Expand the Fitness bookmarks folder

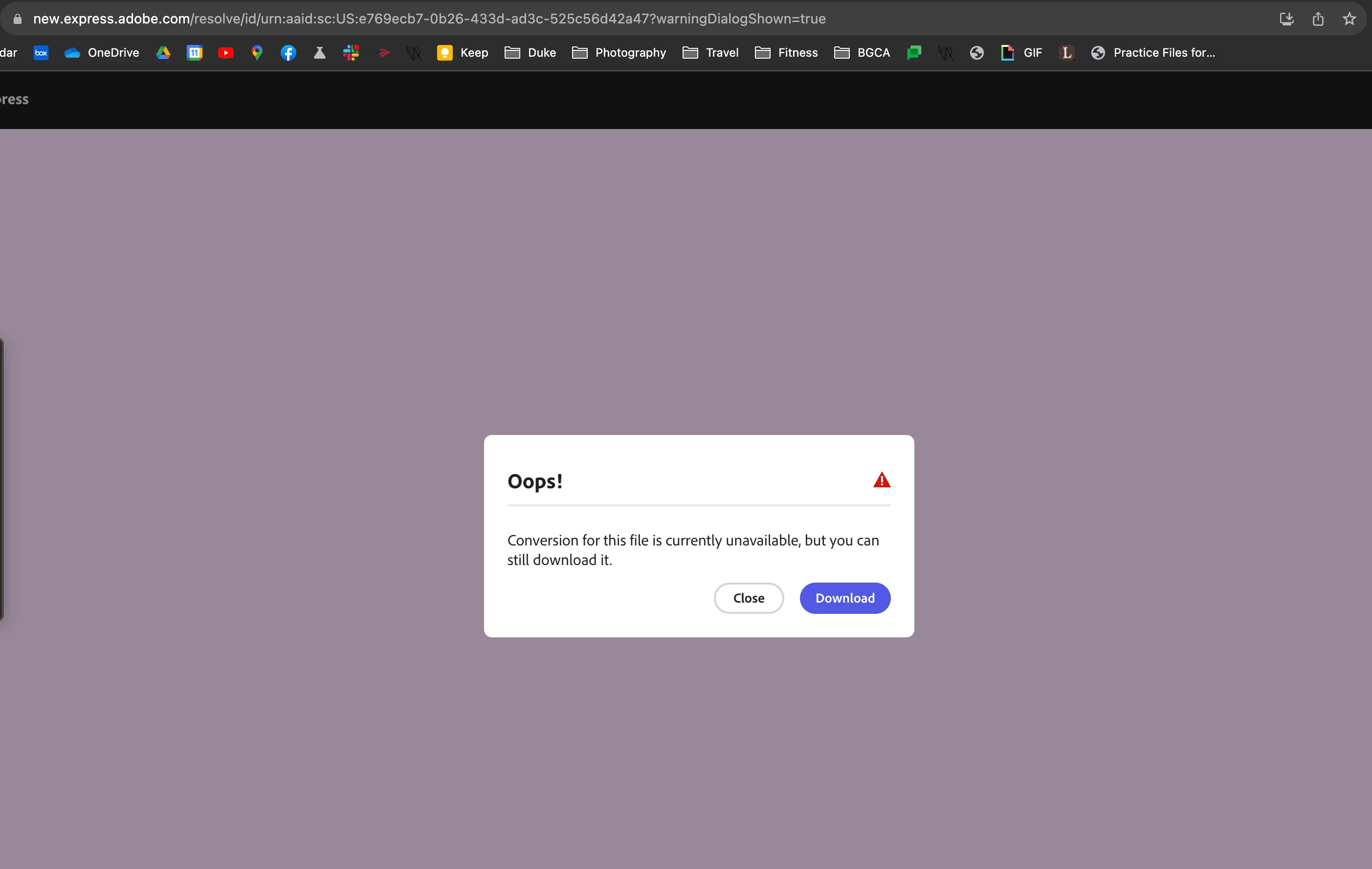point(786,52)
